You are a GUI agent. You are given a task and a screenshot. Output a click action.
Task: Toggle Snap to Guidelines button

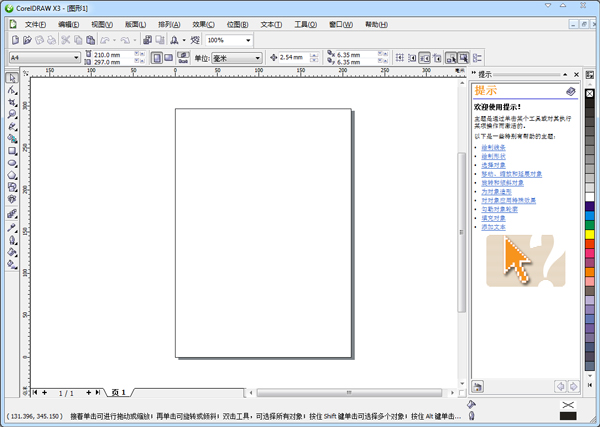412,58
